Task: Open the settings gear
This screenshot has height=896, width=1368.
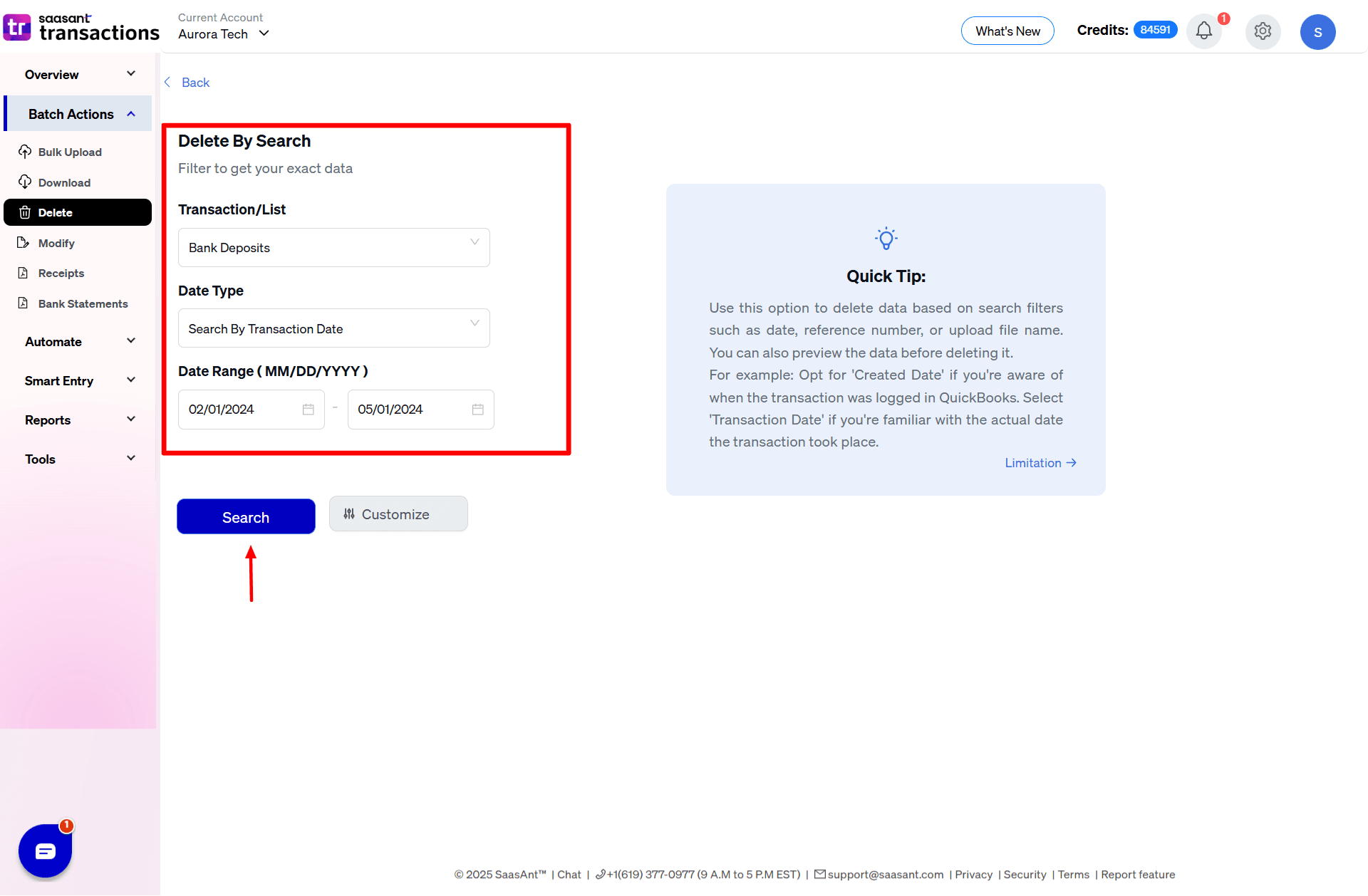Action: (x=1263, y=31)
